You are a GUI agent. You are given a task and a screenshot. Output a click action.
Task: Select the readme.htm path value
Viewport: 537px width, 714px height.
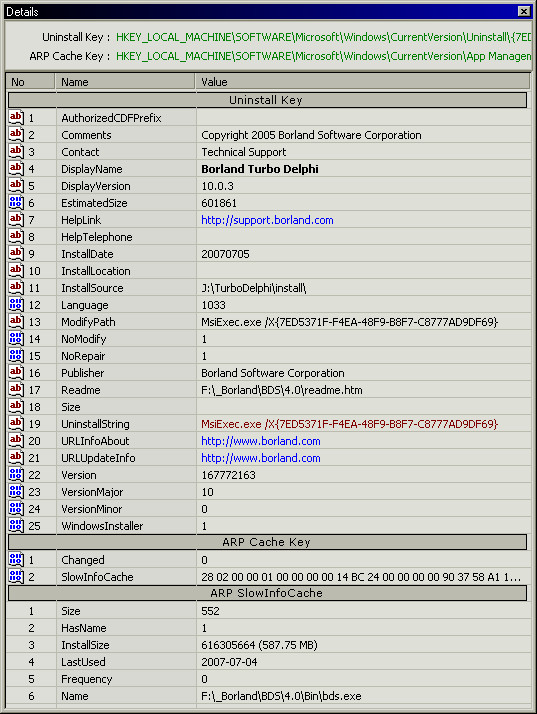pos(282,390)
